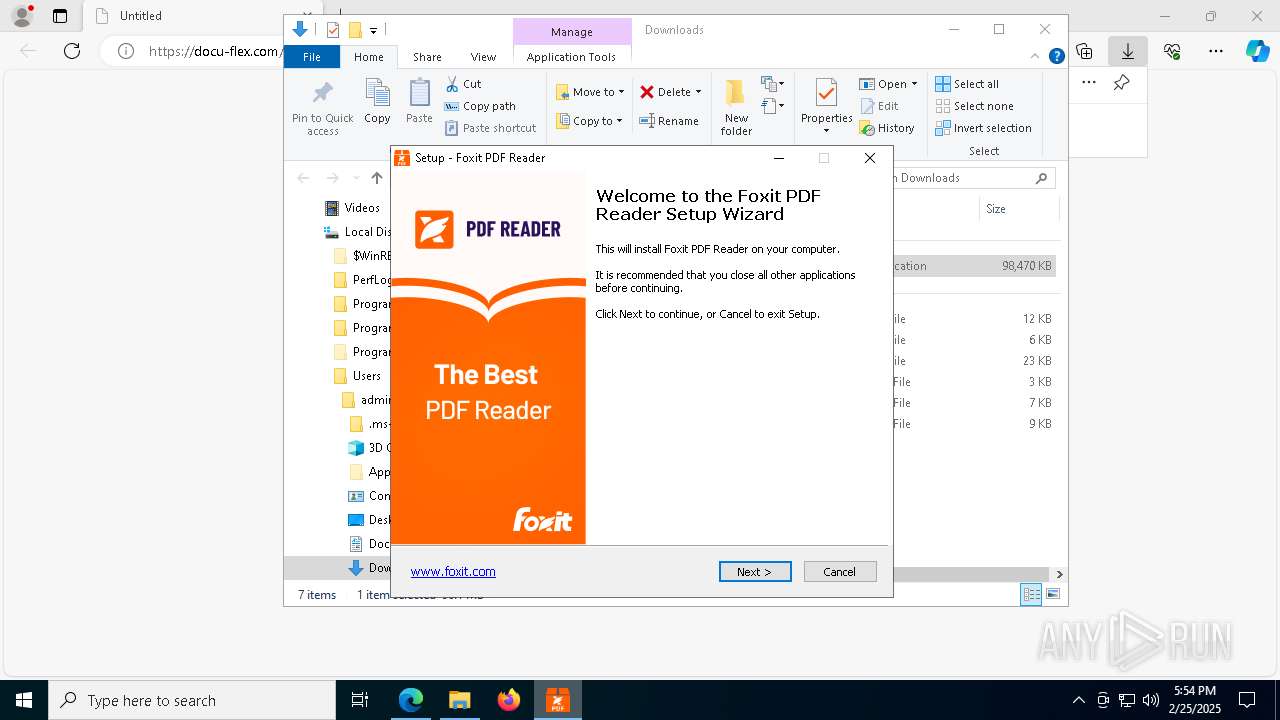Switch to details view layout icon

click(x=1031, y=595)
